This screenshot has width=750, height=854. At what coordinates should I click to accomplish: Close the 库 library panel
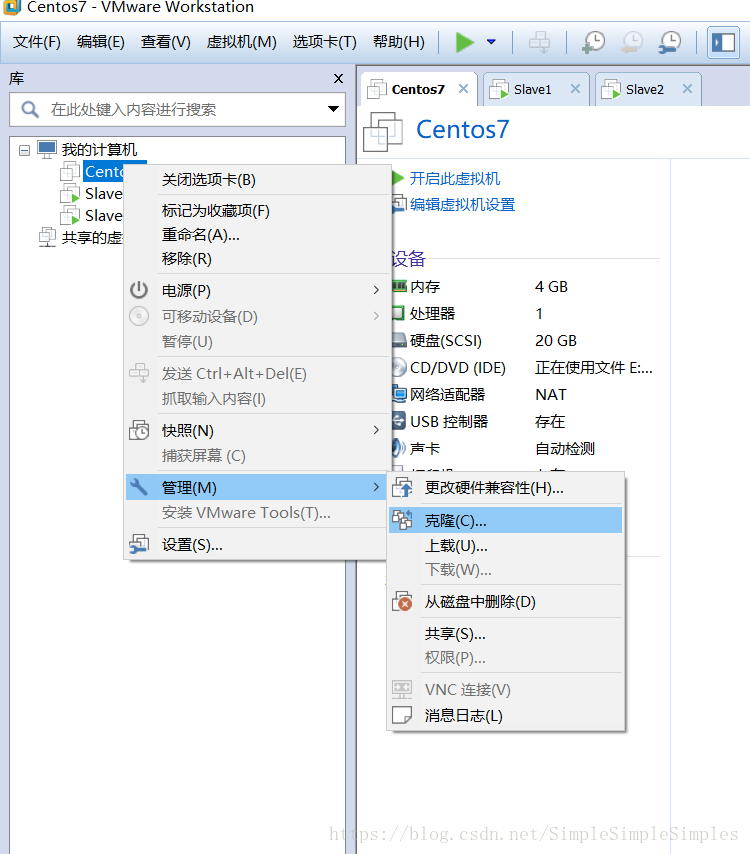point(338,78)
